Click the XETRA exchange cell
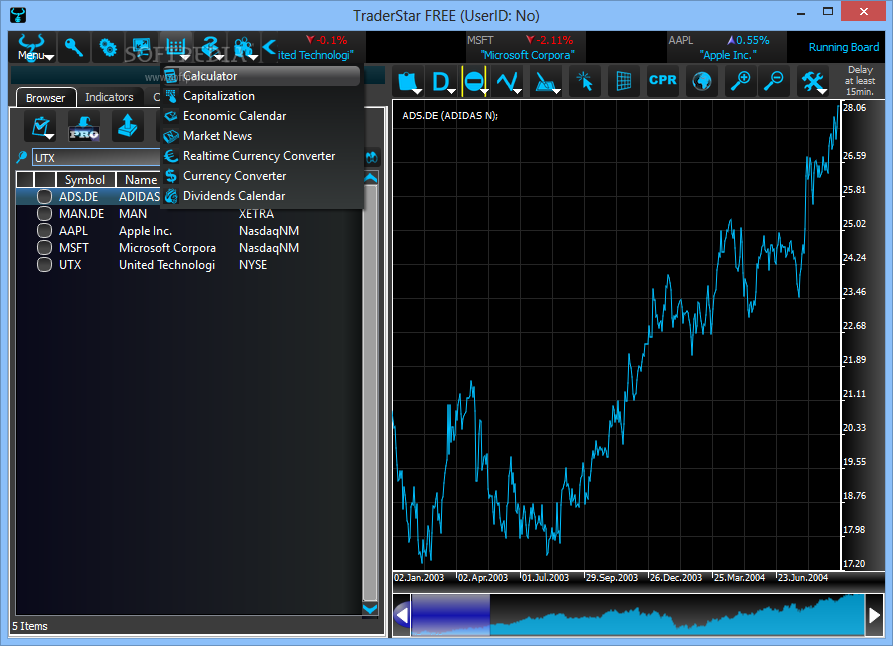 coord(256,214)
